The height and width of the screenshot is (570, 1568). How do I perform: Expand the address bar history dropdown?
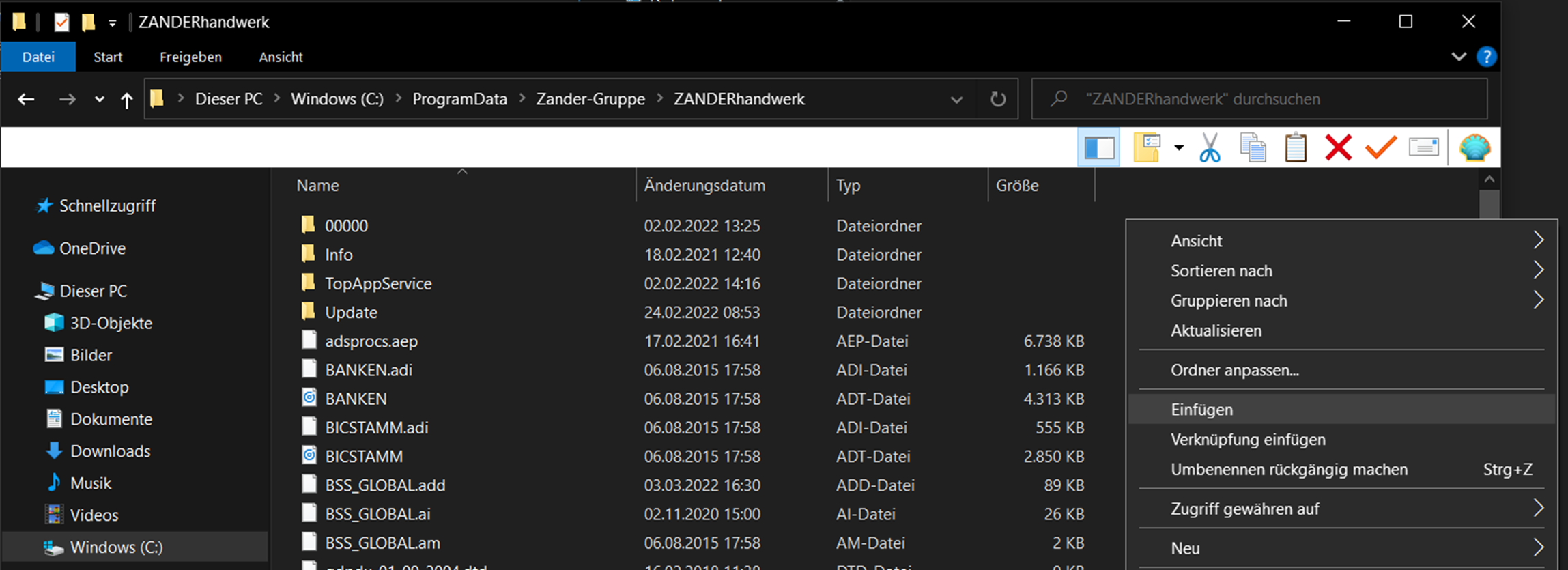(x=956, y=100)
